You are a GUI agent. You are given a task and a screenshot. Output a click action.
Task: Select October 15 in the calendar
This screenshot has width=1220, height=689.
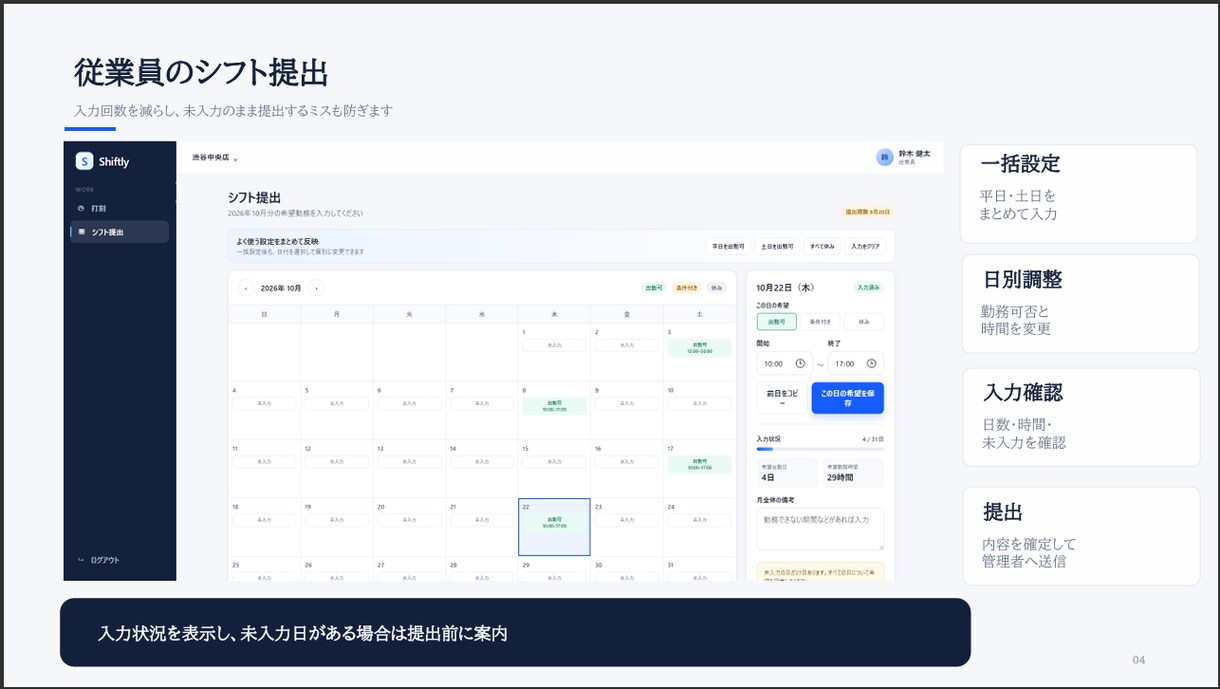coord(554,469)
